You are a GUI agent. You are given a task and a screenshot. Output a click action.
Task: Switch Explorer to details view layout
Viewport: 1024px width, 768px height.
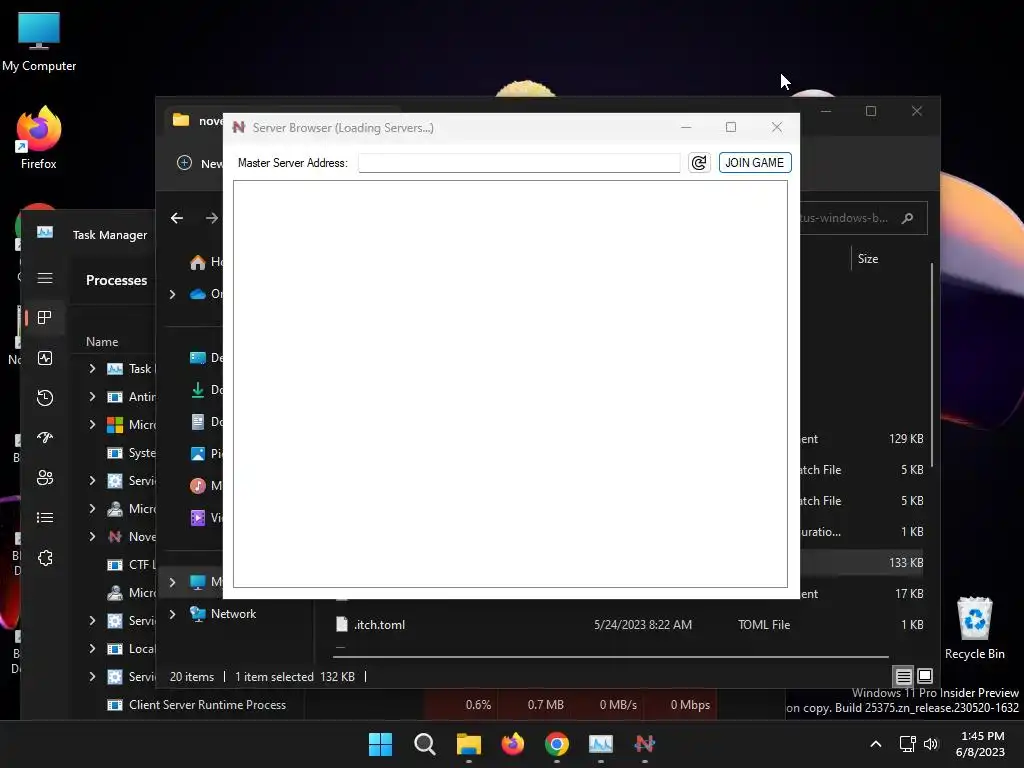tap(903, 677)
